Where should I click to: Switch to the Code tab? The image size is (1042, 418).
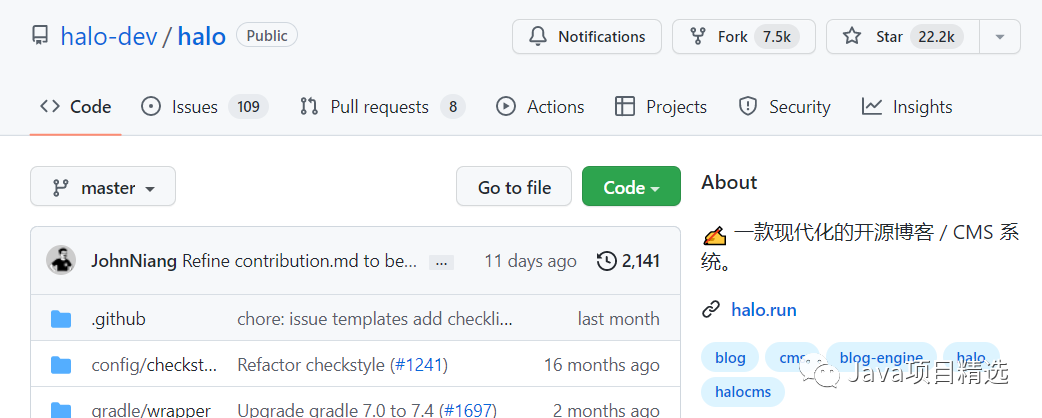coord(75,107)
